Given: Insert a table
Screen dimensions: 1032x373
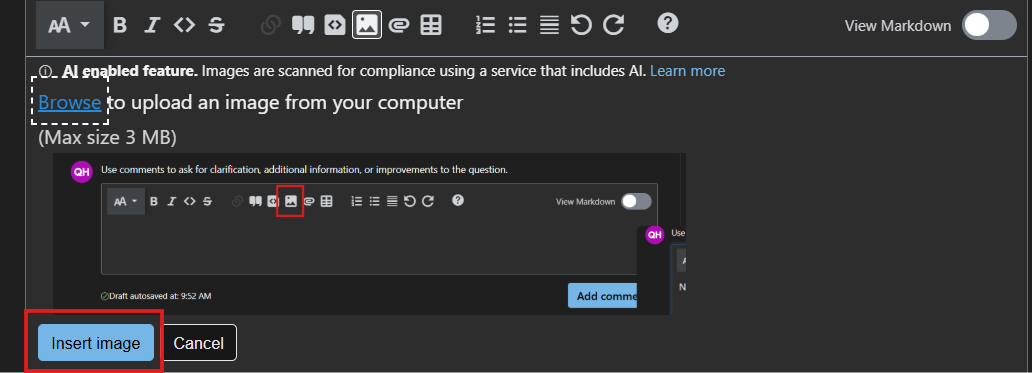Looking at the screenshot, I should pos(431,25).
